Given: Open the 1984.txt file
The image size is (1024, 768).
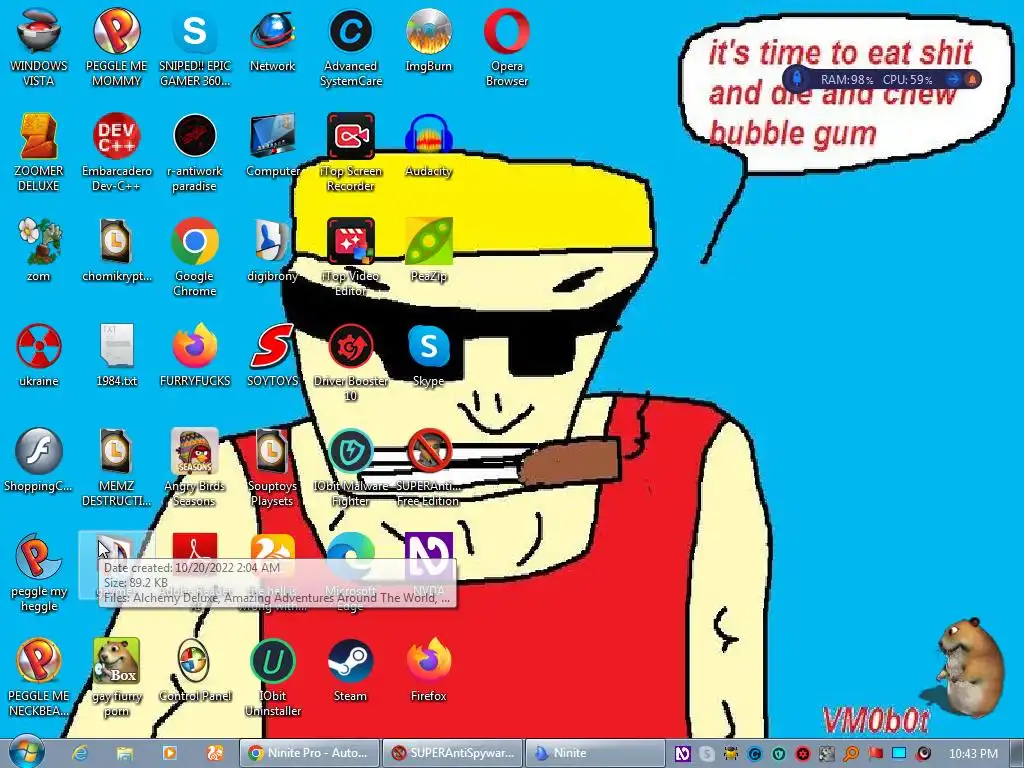Looking at the screenshot, I should [116, 356].
